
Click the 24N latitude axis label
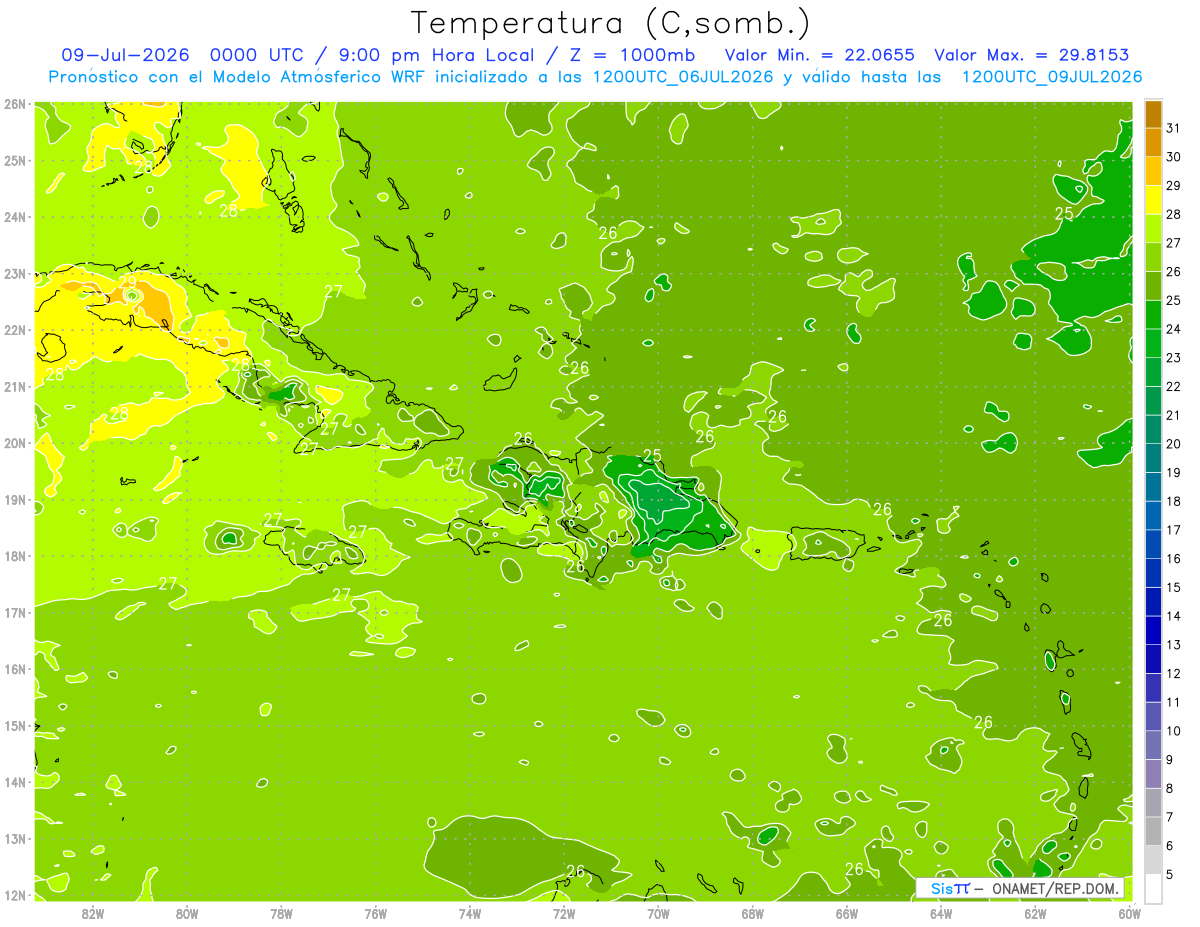pos(14,217)
